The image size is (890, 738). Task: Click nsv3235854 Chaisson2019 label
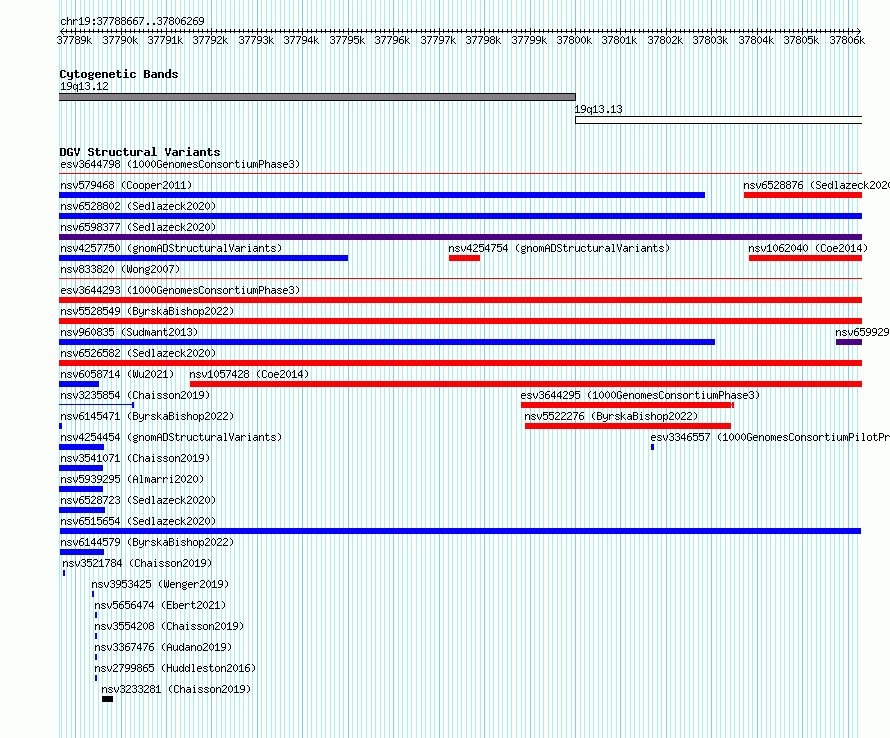[135, 395]
